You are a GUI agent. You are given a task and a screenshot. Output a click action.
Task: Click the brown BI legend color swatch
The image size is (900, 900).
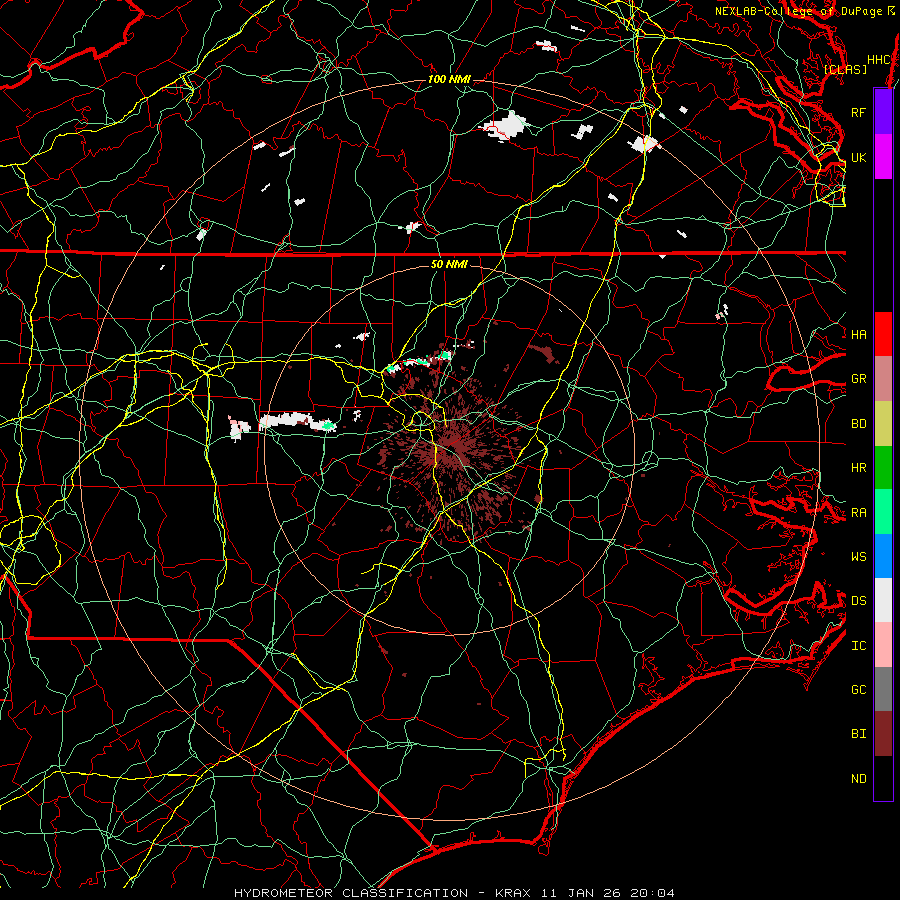click(x=883, y=734)
